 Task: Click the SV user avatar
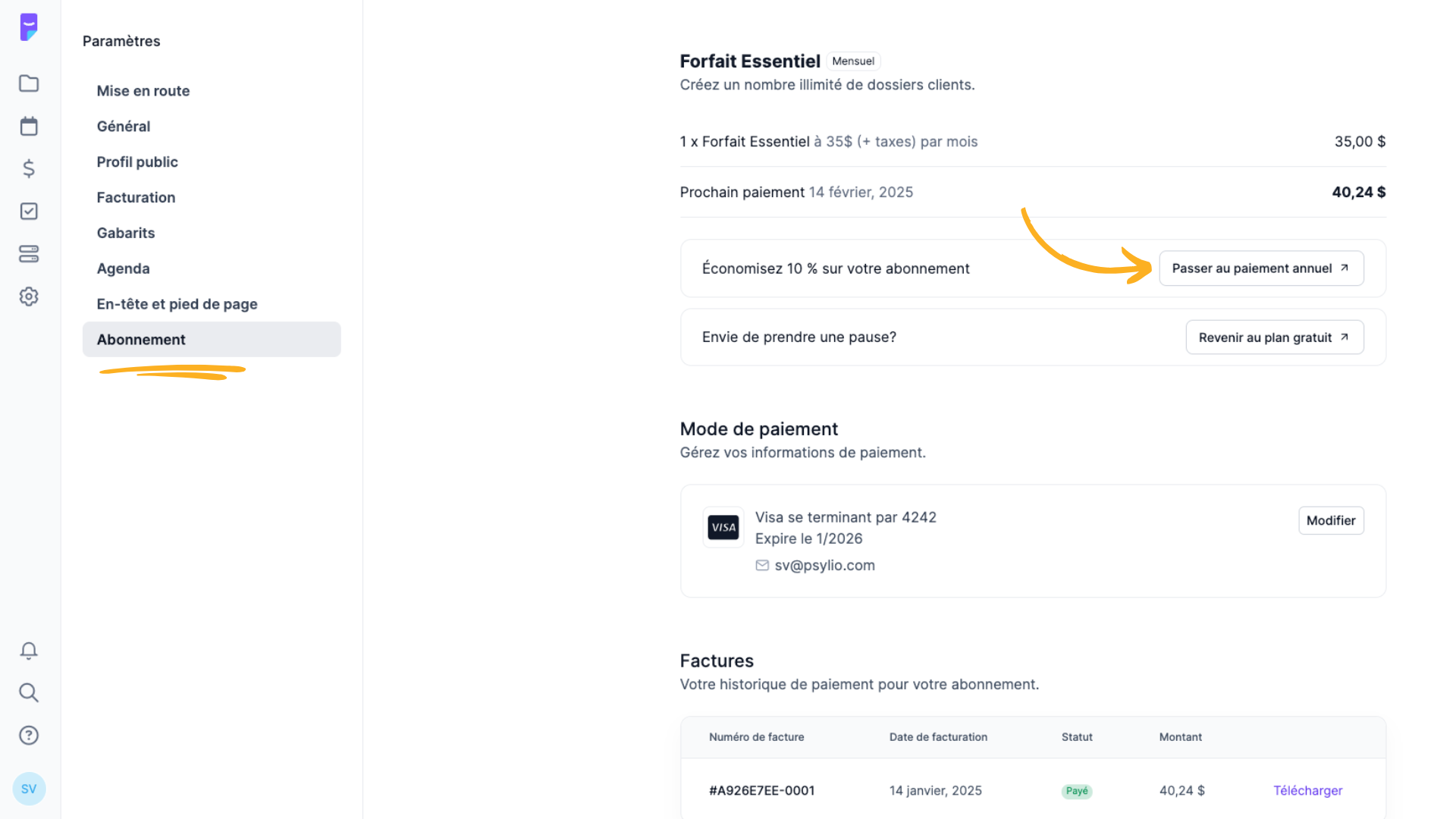(x=29, y=789)
